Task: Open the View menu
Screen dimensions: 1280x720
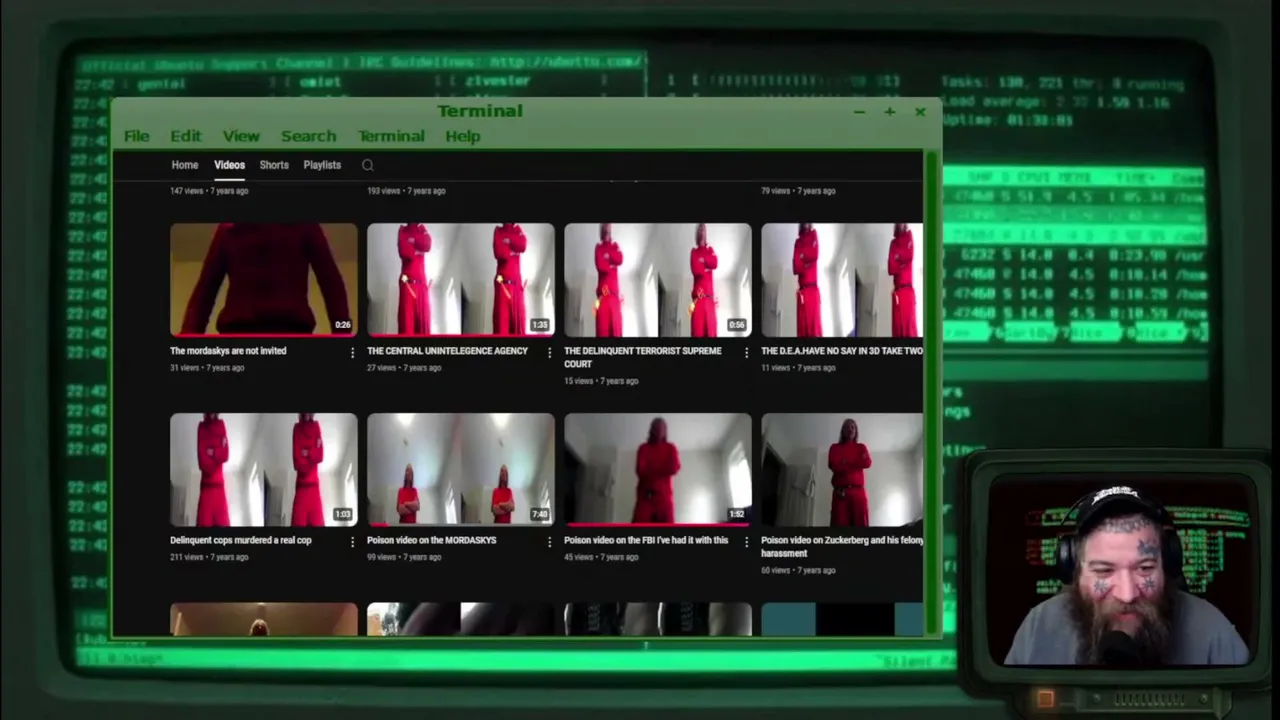Action: coord(241,136)
